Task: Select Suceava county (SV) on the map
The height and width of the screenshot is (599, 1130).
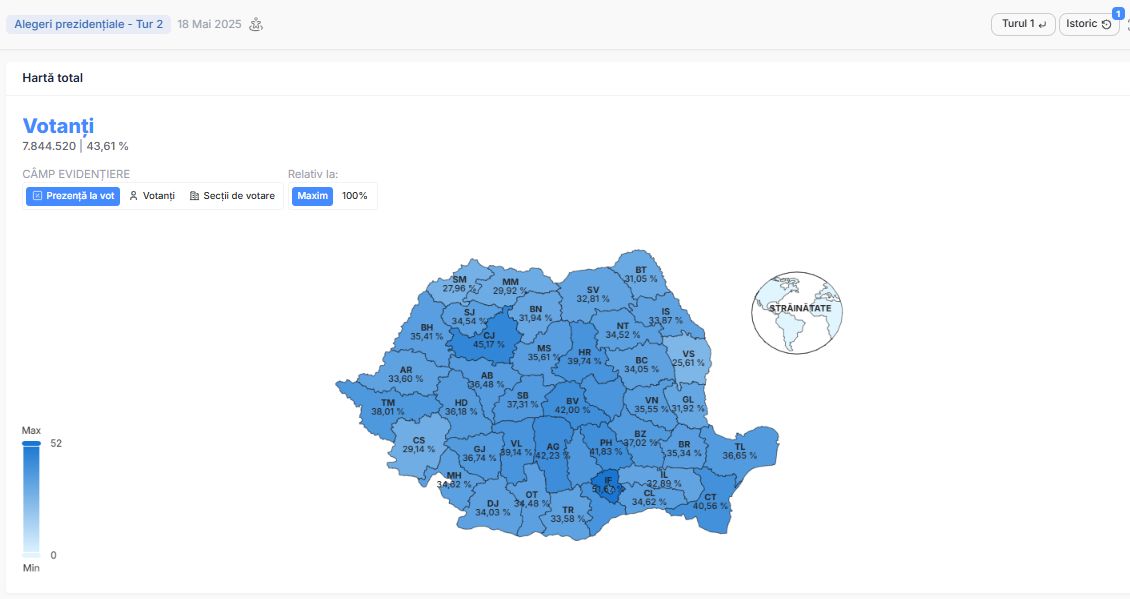Action: 592,295
